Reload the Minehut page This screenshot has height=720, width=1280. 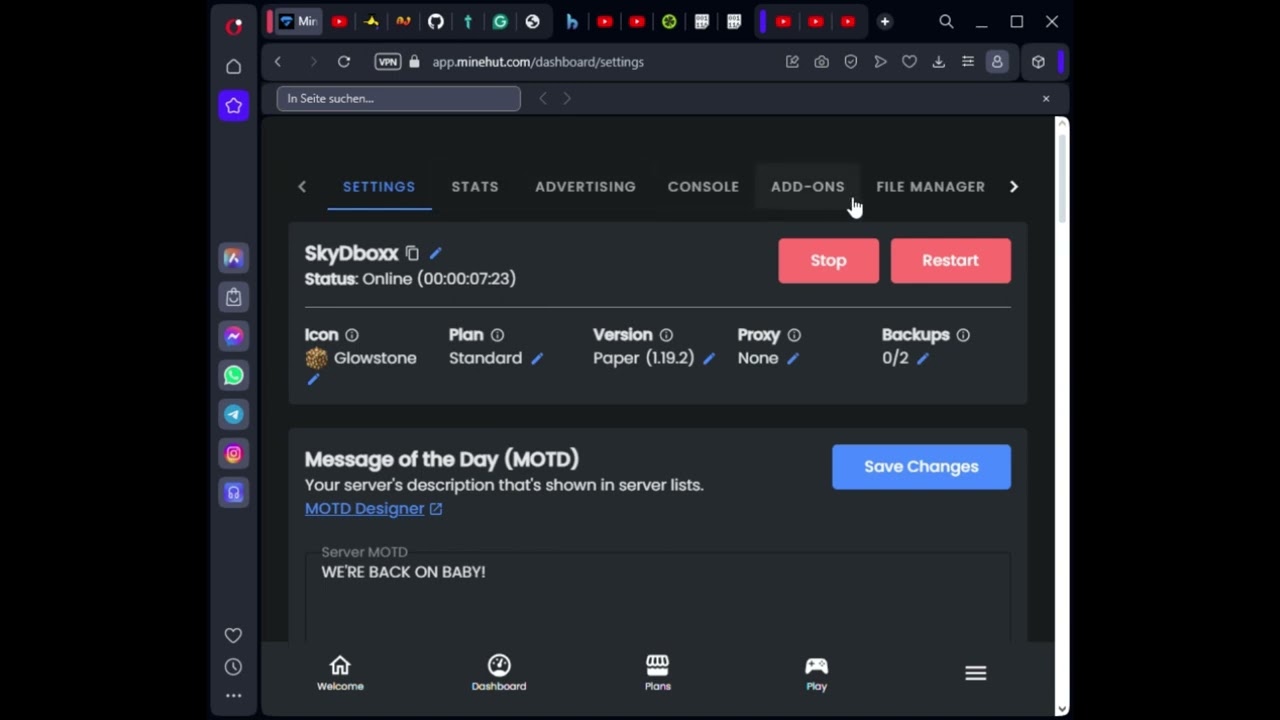pyautogui.click(x=343, y=62)
